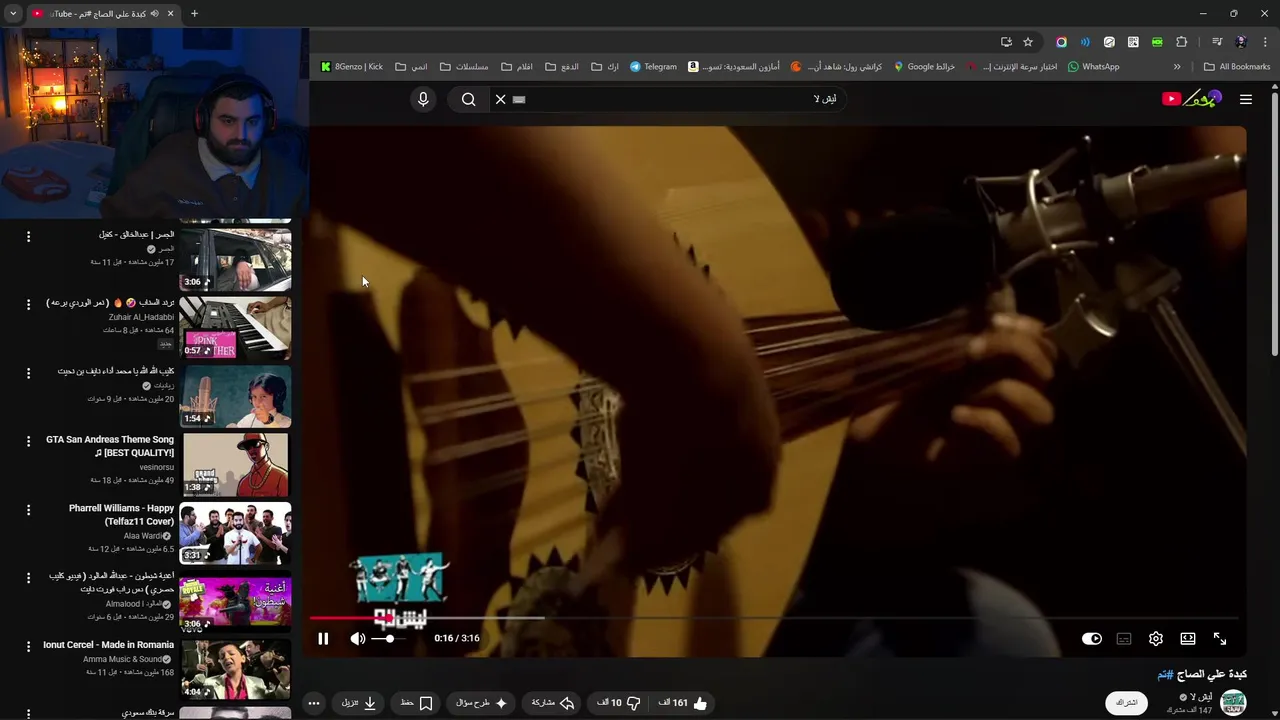This screenshot has width=1280, height=720.
Task: Open the Chrome profile avatar
Action: click(1241, 42)
